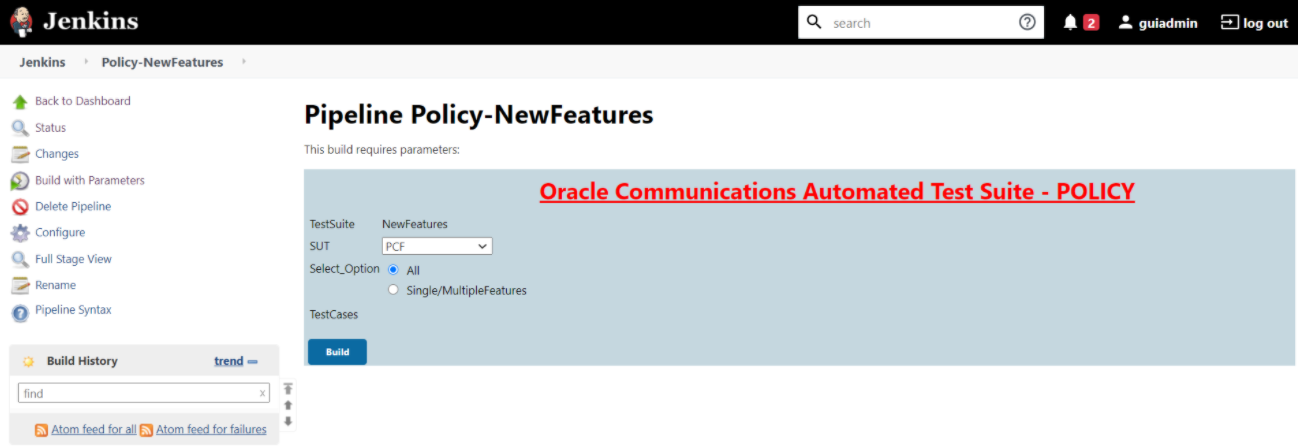Open the search help question icon

point(1027,22)
